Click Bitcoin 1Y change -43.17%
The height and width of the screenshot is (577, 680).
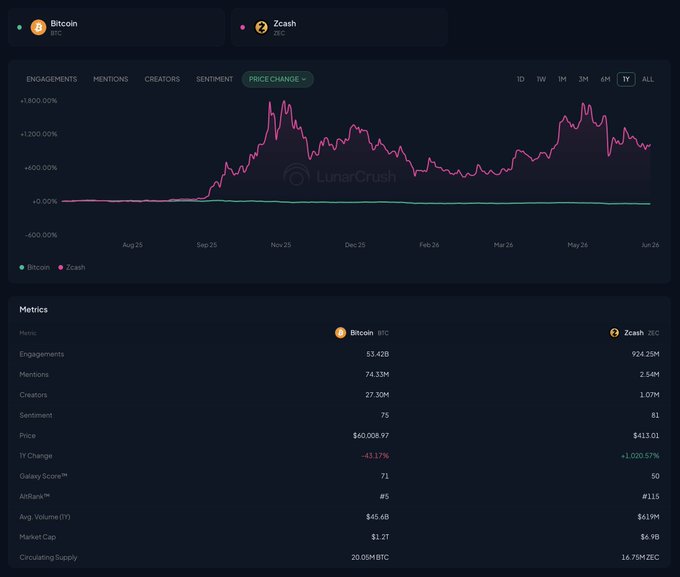(375, 456)
